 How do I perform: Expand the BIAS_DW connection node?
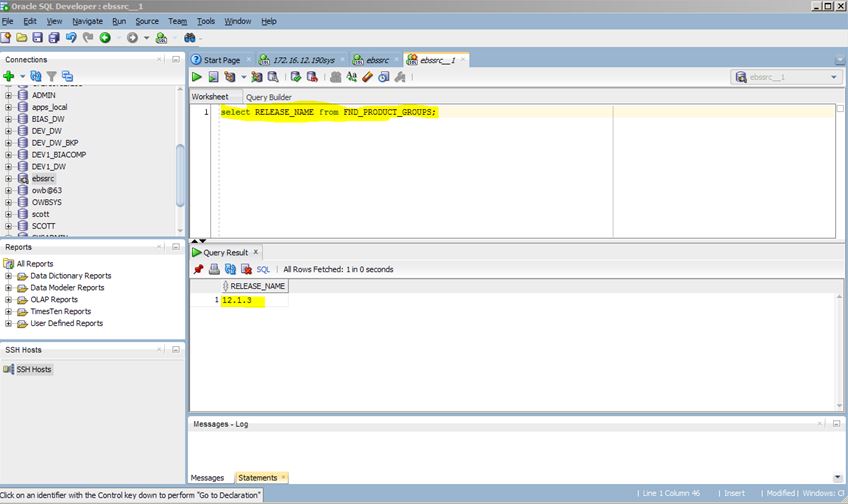[x=8, y=119]
